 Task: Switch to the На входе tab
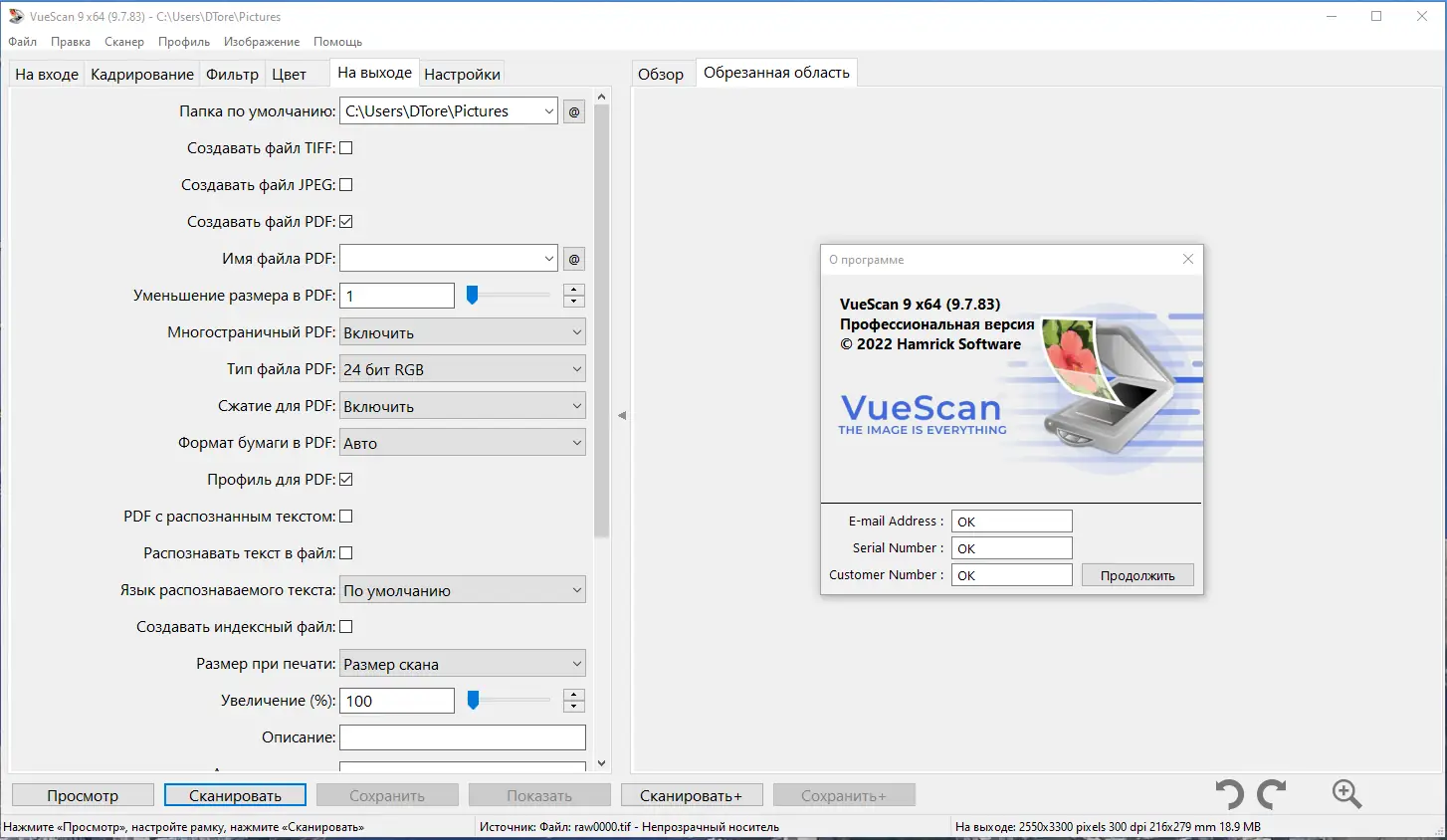point(47,75)
